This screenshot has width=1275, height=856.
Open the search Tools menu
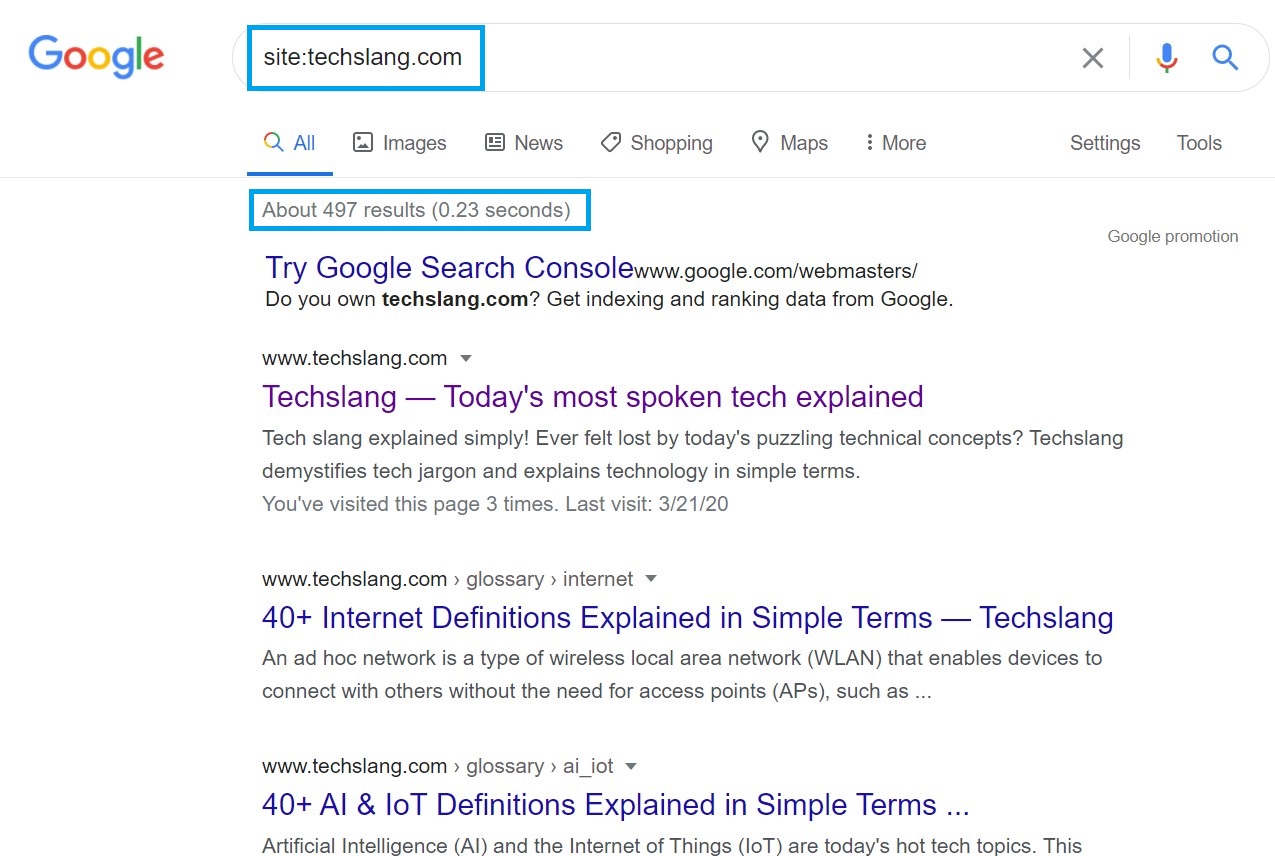click(x=1198, y=143)
